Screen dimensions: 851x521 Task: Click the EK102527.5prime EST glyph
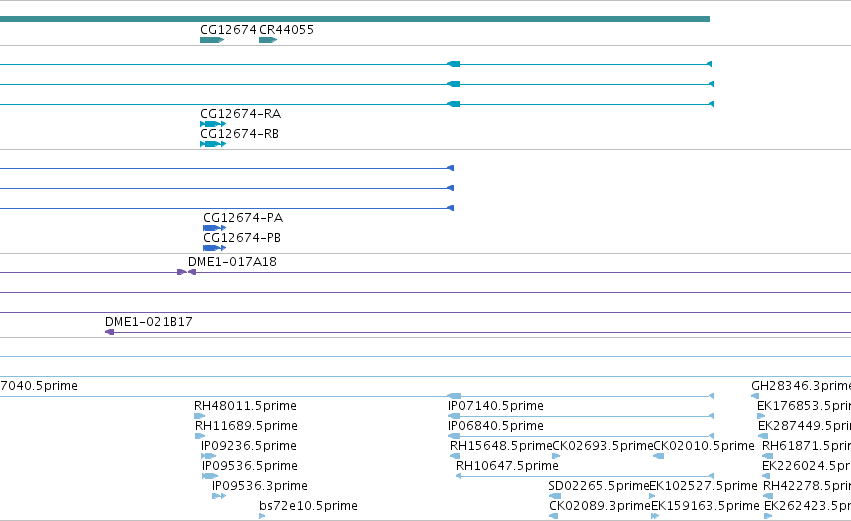(652, 496)
